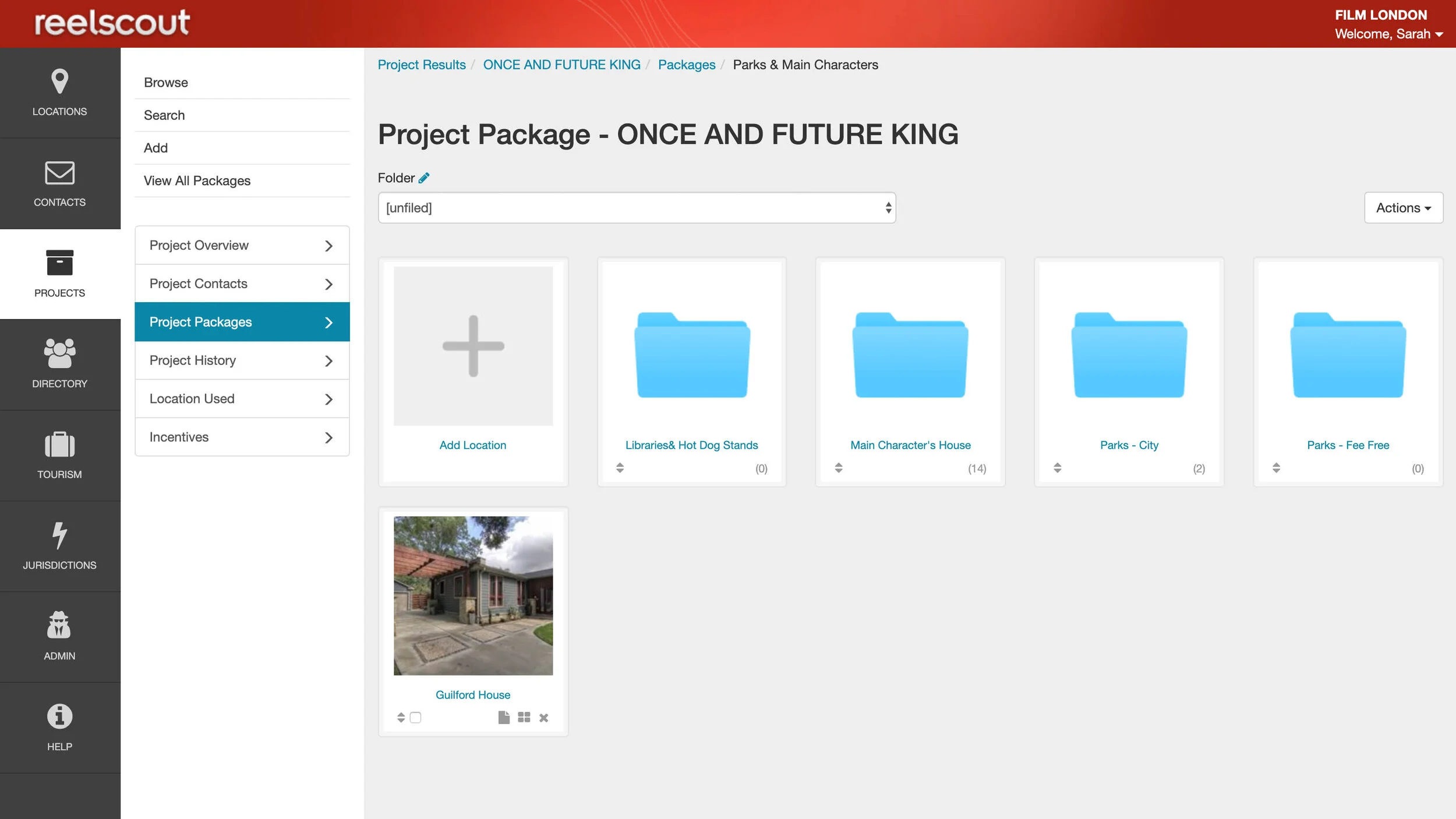Click the Add Location plus tile
This screenshot has height=819, width=1456.
(x=473, y=346)
